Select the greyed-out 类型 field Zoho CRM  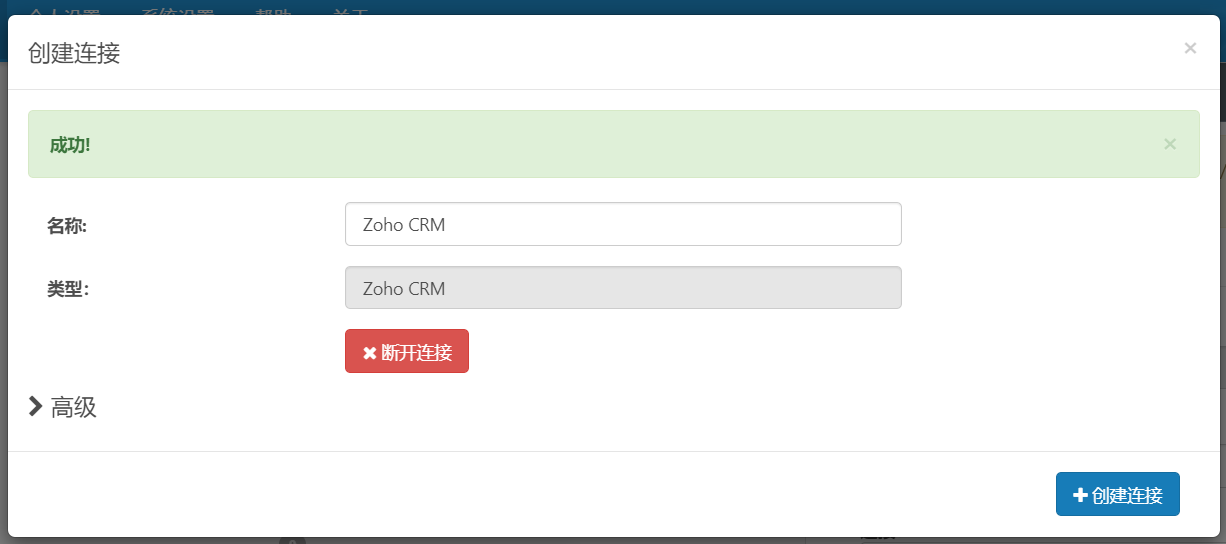pos(623,288)
